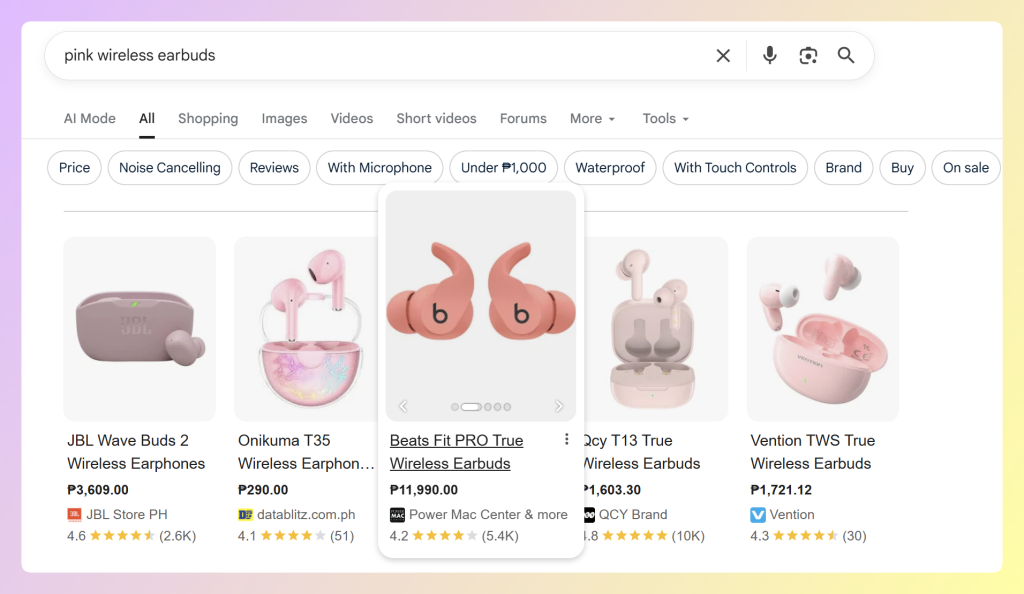Open Beats Fit PRO True Wireless Earbuds link
1024x594 pixels.
(x=456, y=452)
